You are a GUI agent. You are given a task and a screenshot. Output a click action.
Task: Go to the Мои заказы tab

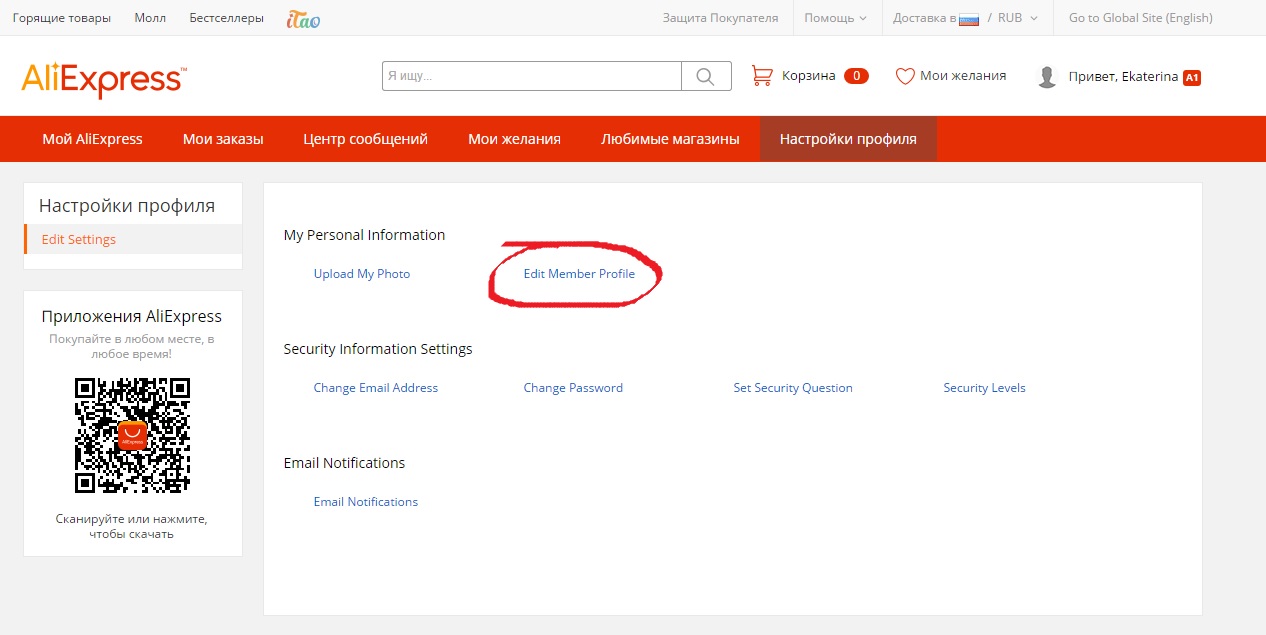click(223, 139)
